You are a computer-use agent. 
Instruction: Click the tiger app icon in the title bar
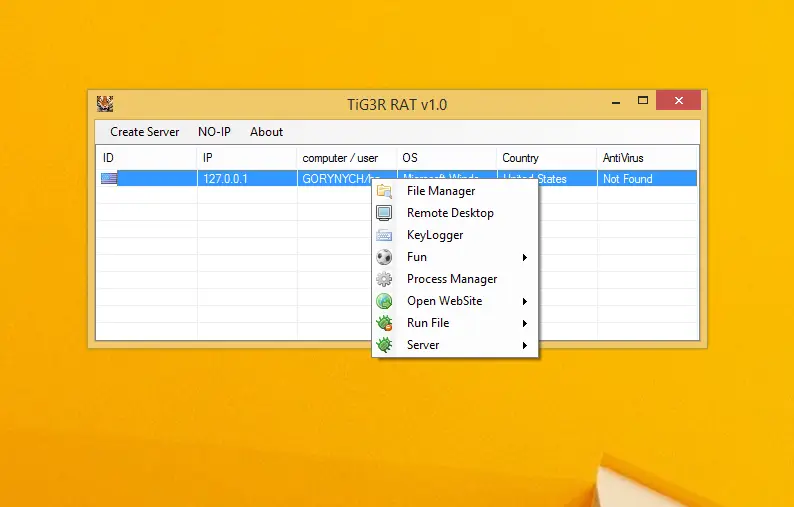coord(105,103)
